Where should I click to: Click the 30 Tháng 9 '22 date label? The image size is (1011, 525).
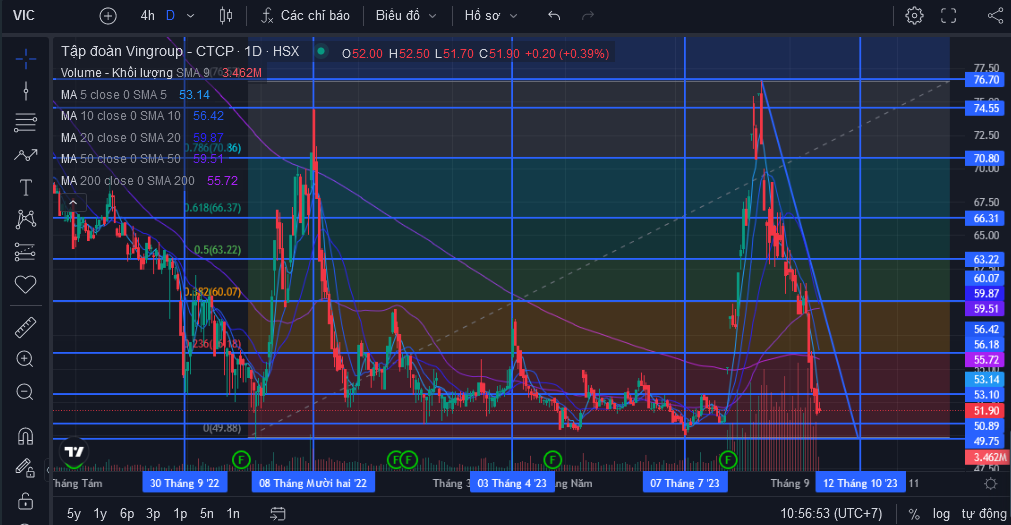click(x=184, y=483)
